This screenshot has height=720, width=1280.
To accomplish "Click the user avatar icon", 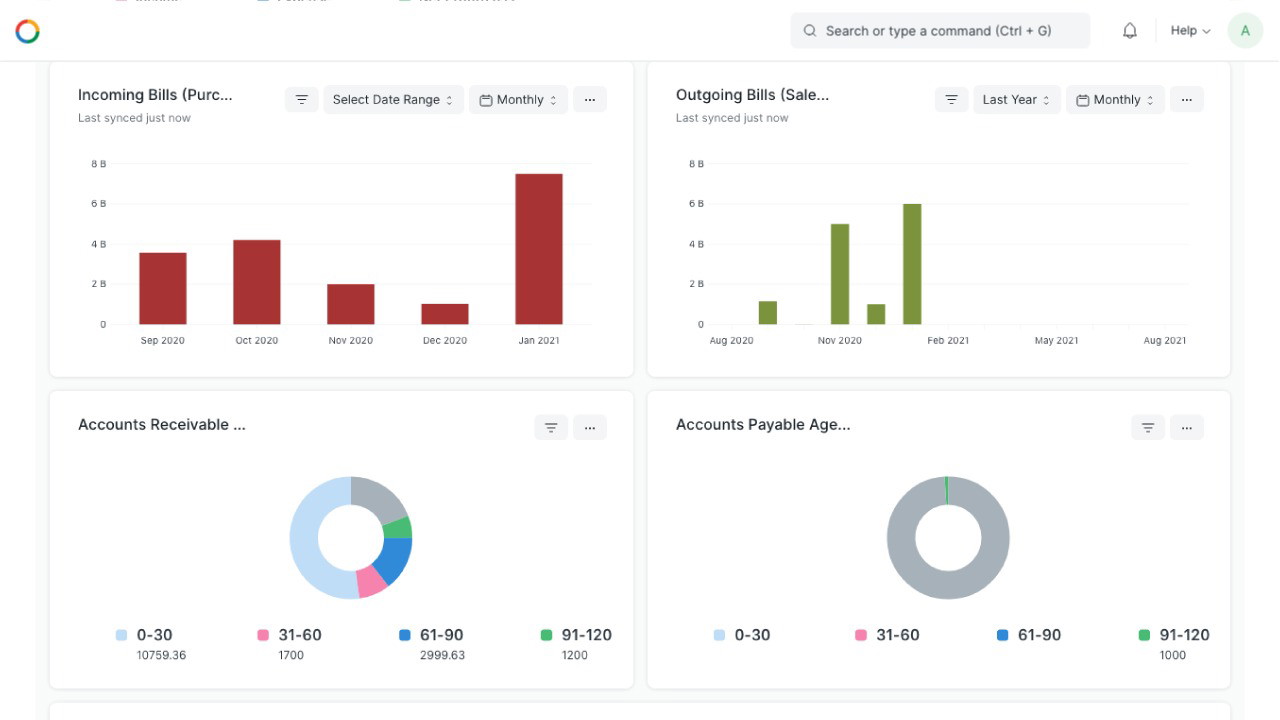I will click(1245, 31).
